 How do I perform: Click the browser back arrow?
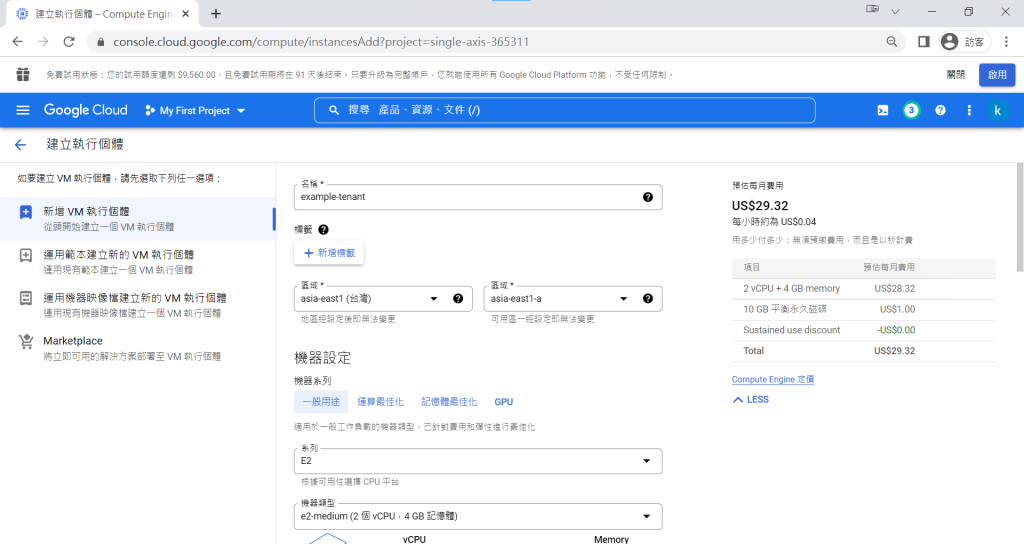(x=18, y=42)
